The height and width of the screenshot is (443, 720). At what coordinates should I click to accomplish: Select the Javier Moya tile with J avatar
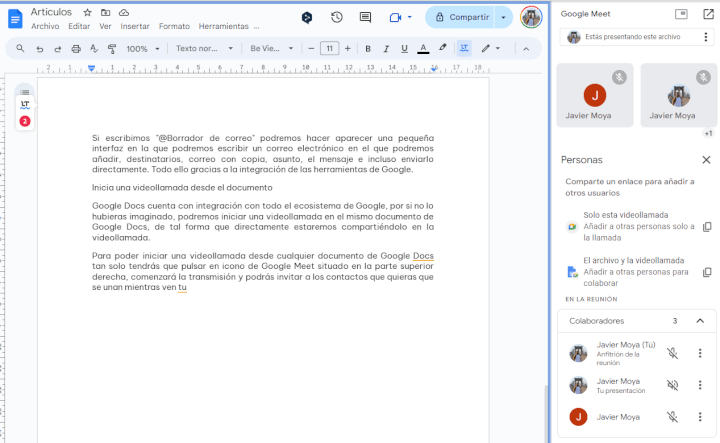(x=595, y=95)
